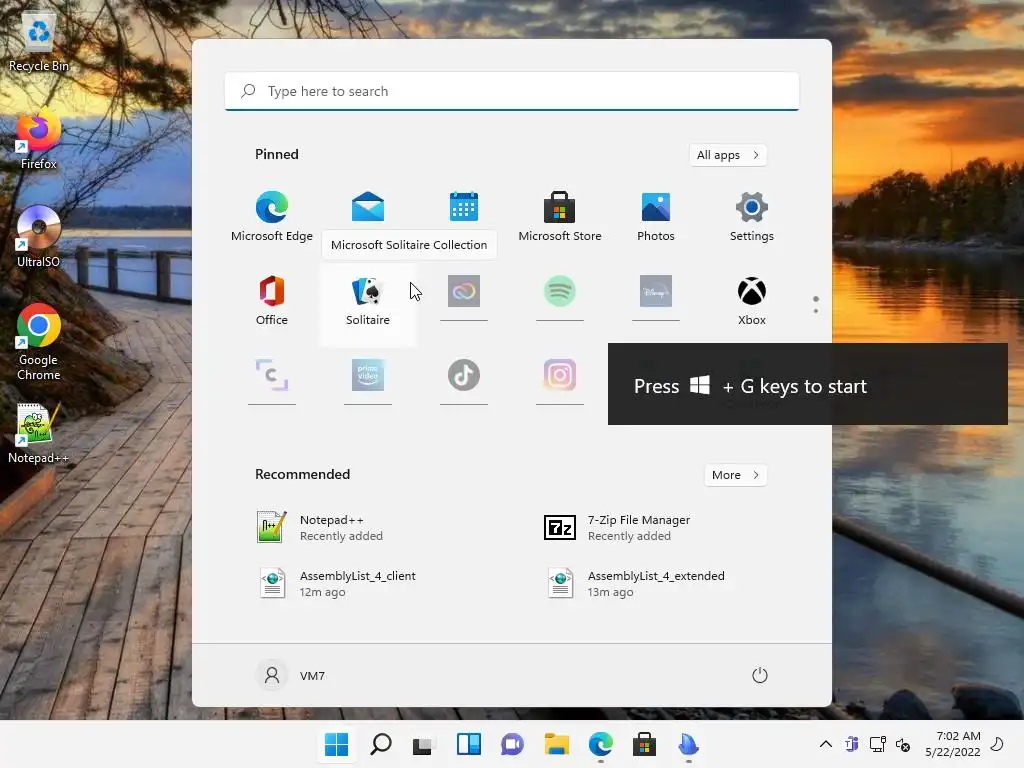Launch the Mail app pinned icon
This screenshot has height=768, width=1024.
(368, 208)
